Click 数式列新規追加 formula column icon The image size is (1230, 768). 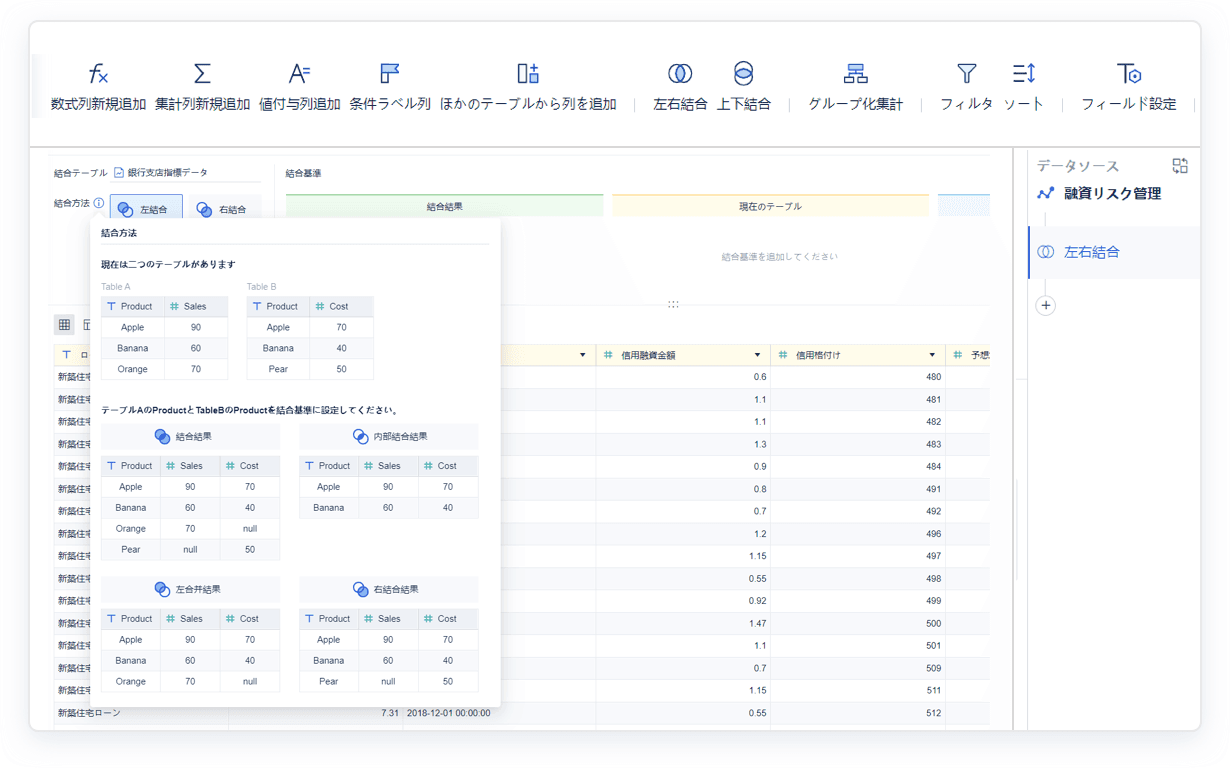(x=98, y=74)
